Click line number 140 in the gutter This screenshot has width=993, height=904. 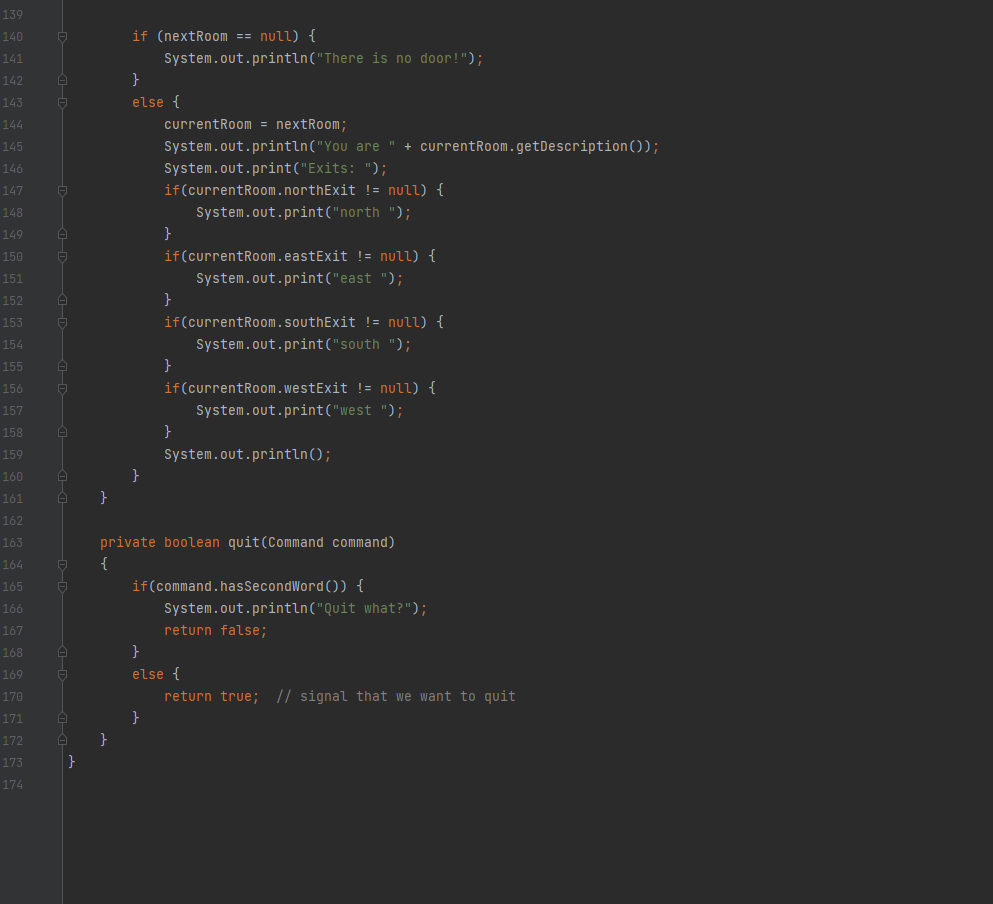13,36
